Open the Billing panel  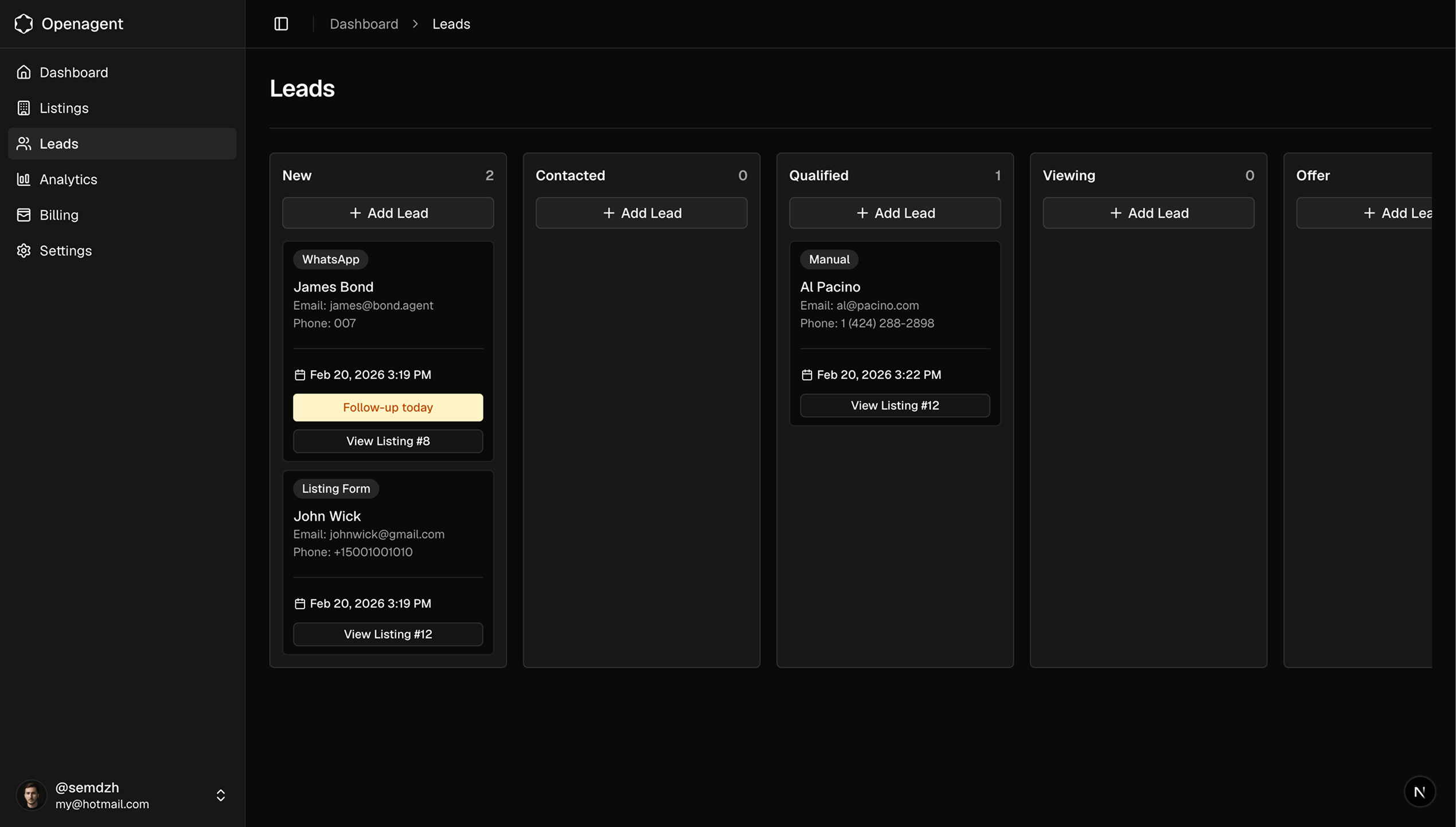(58, 214)
